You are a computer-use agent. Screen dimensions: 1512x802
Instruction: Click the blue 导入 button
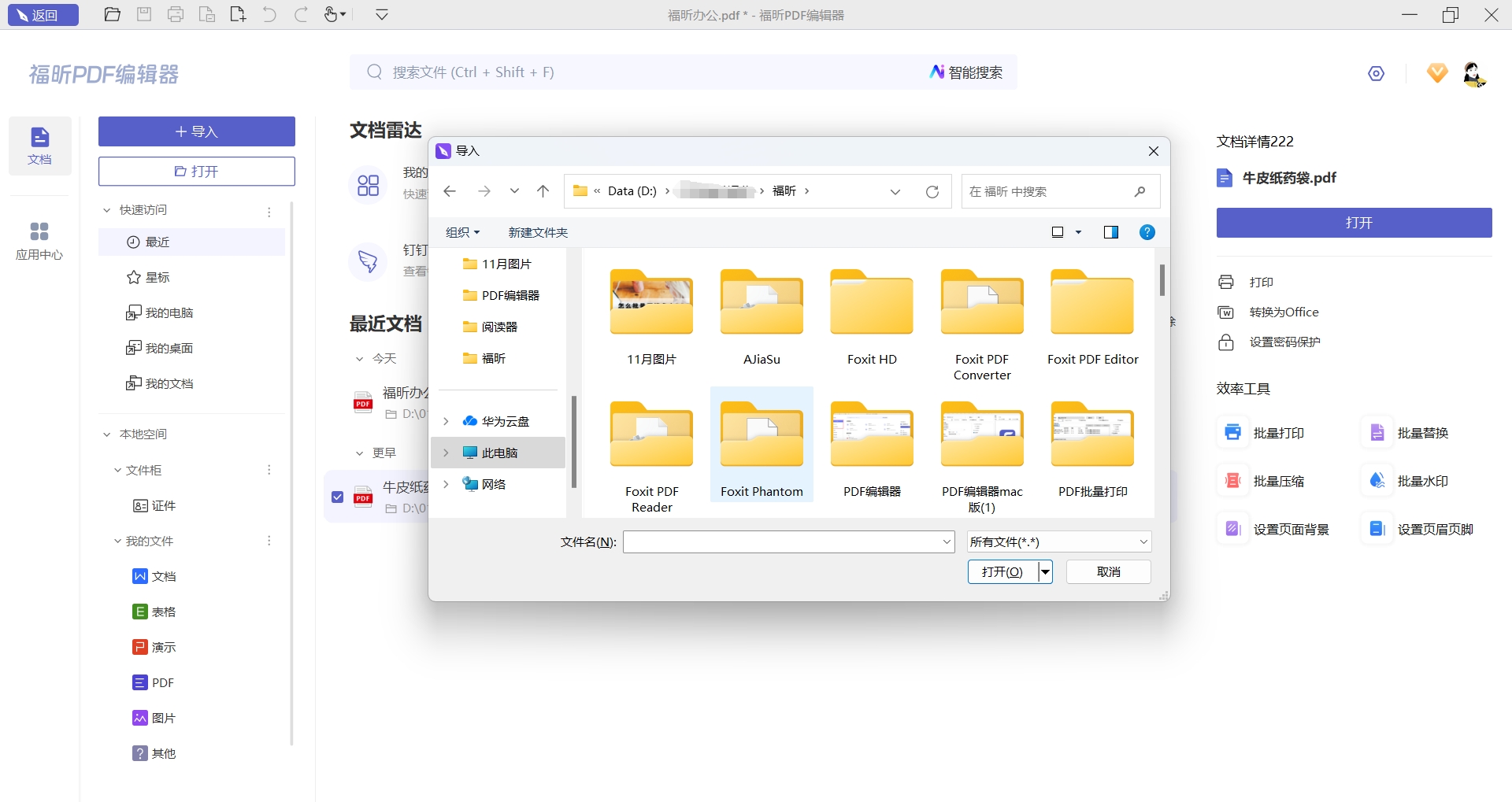(x=197, y=131)
